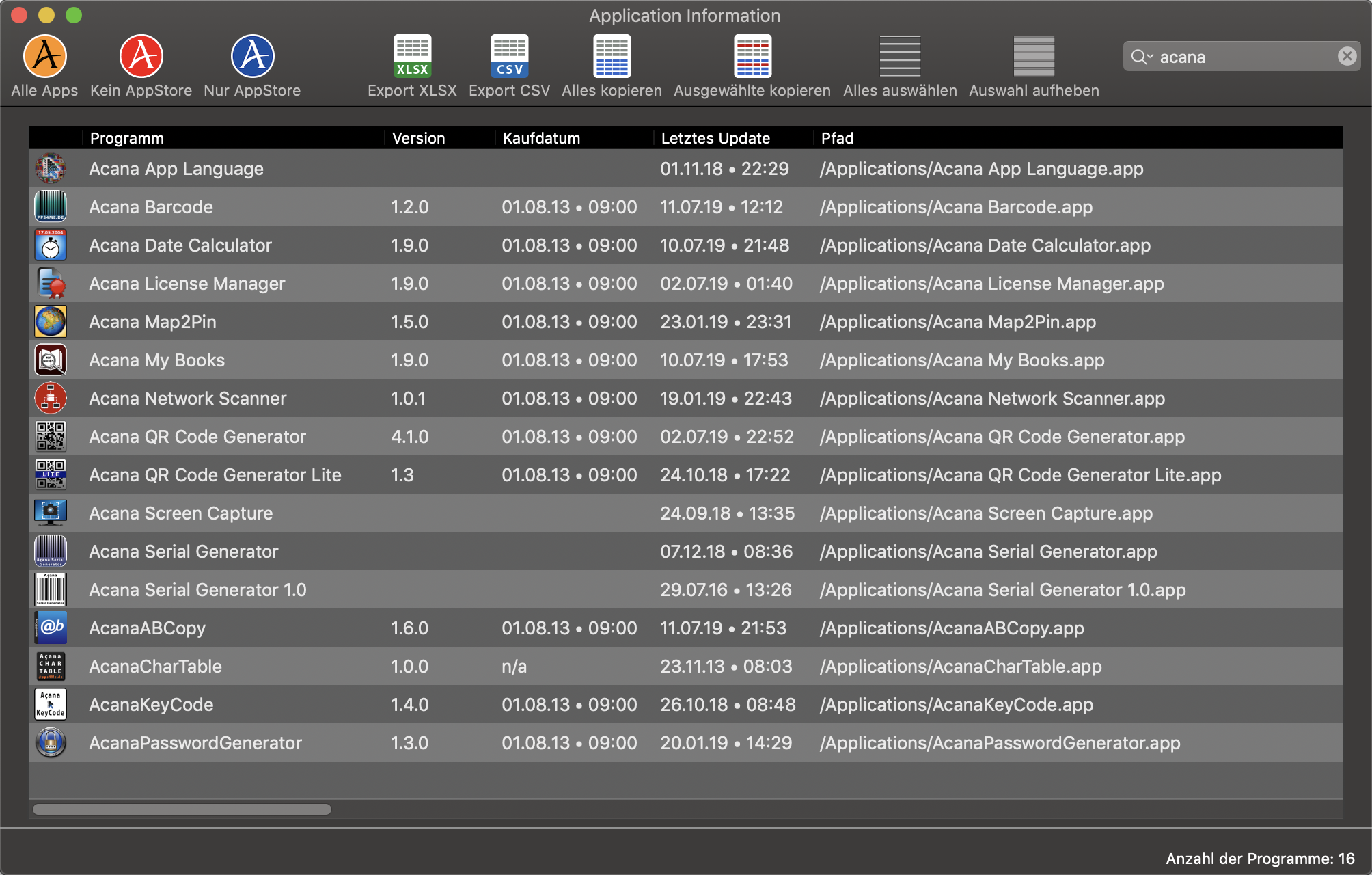Click the AcanaABCopy @b icon
1372x875 pixels.
51,628
